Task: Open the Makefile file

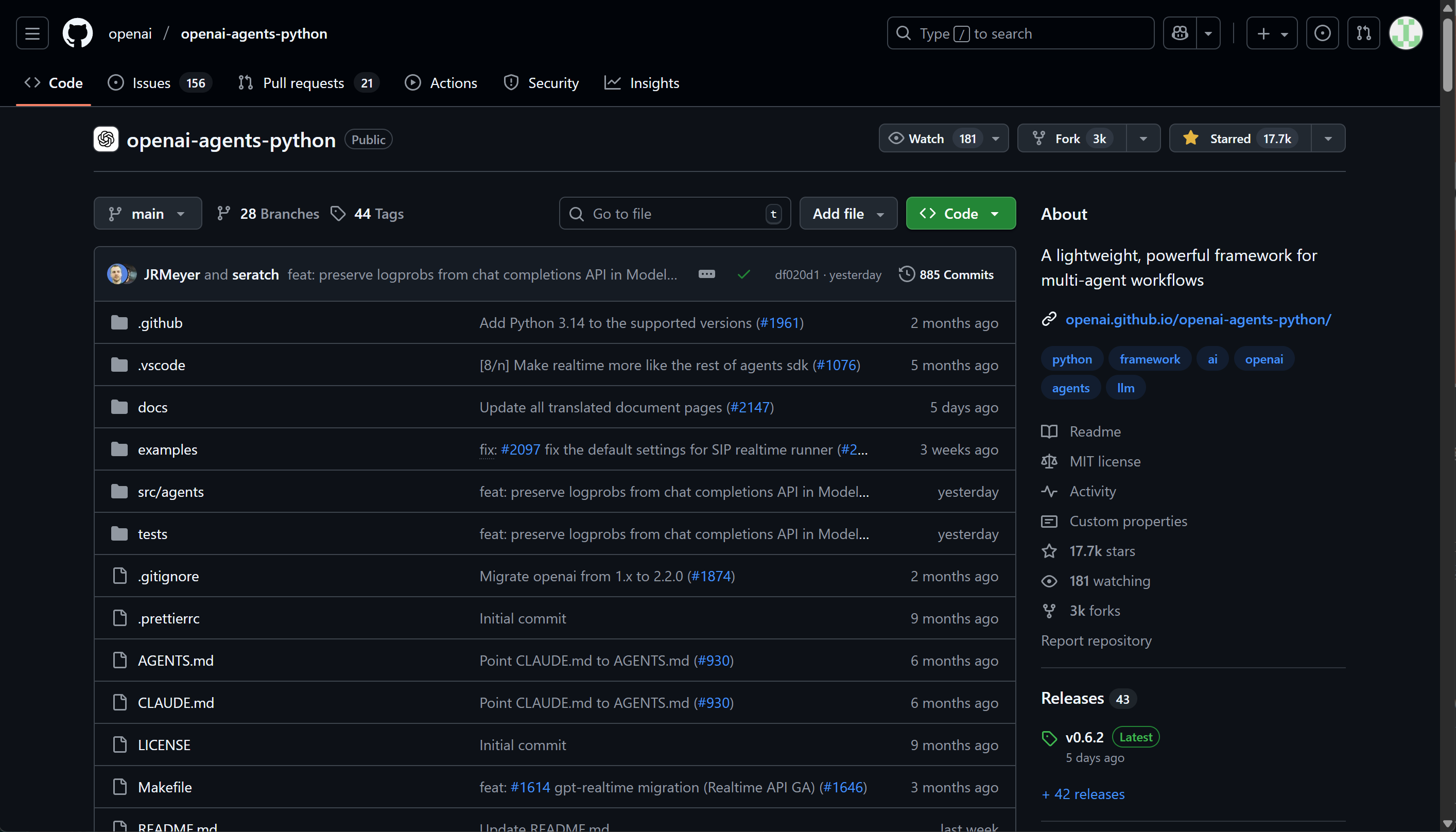Action: point(165,787)
